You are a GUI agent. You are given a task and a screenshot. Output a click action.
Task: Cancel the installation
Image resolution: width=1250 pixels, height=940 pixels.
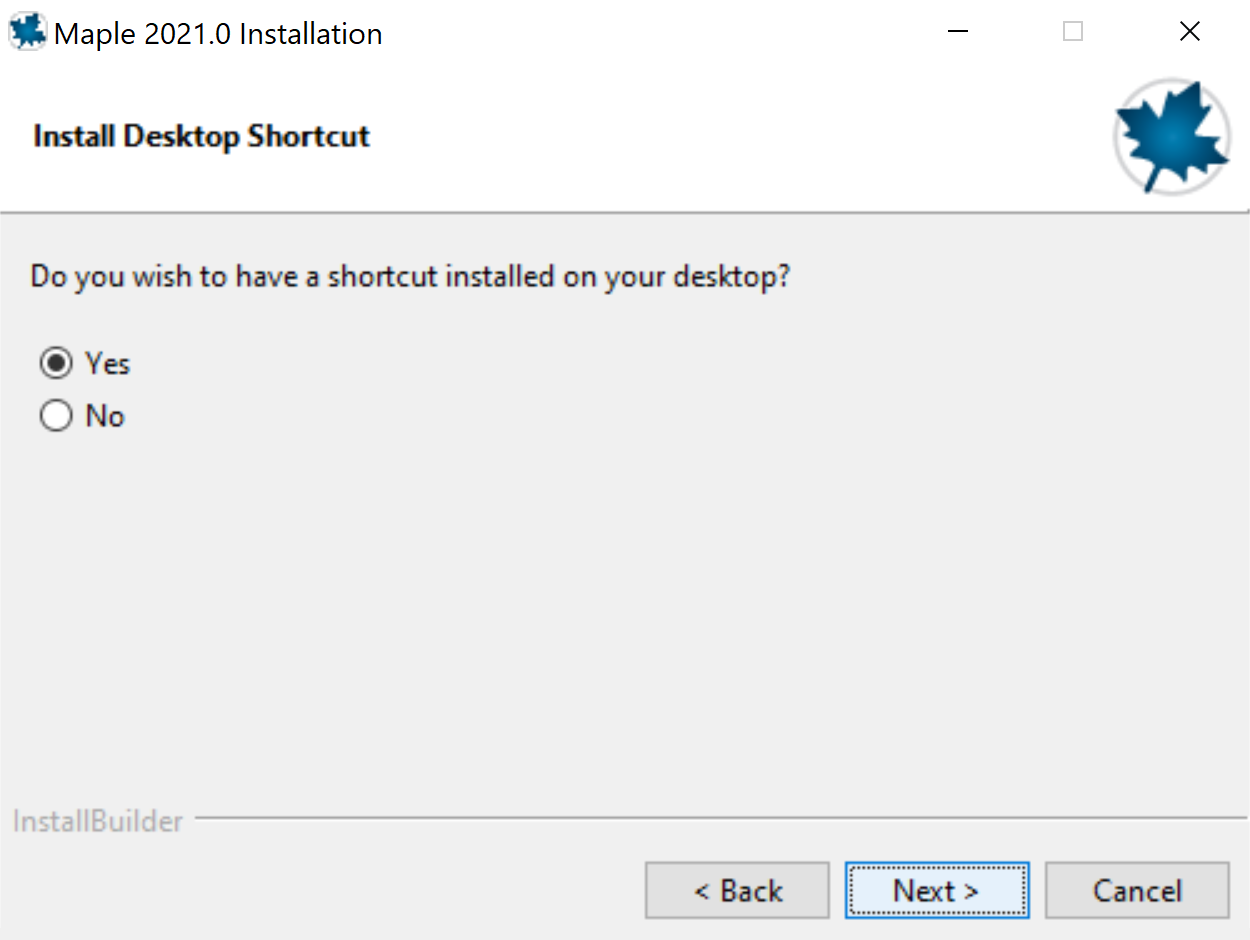coord(1137,890)
